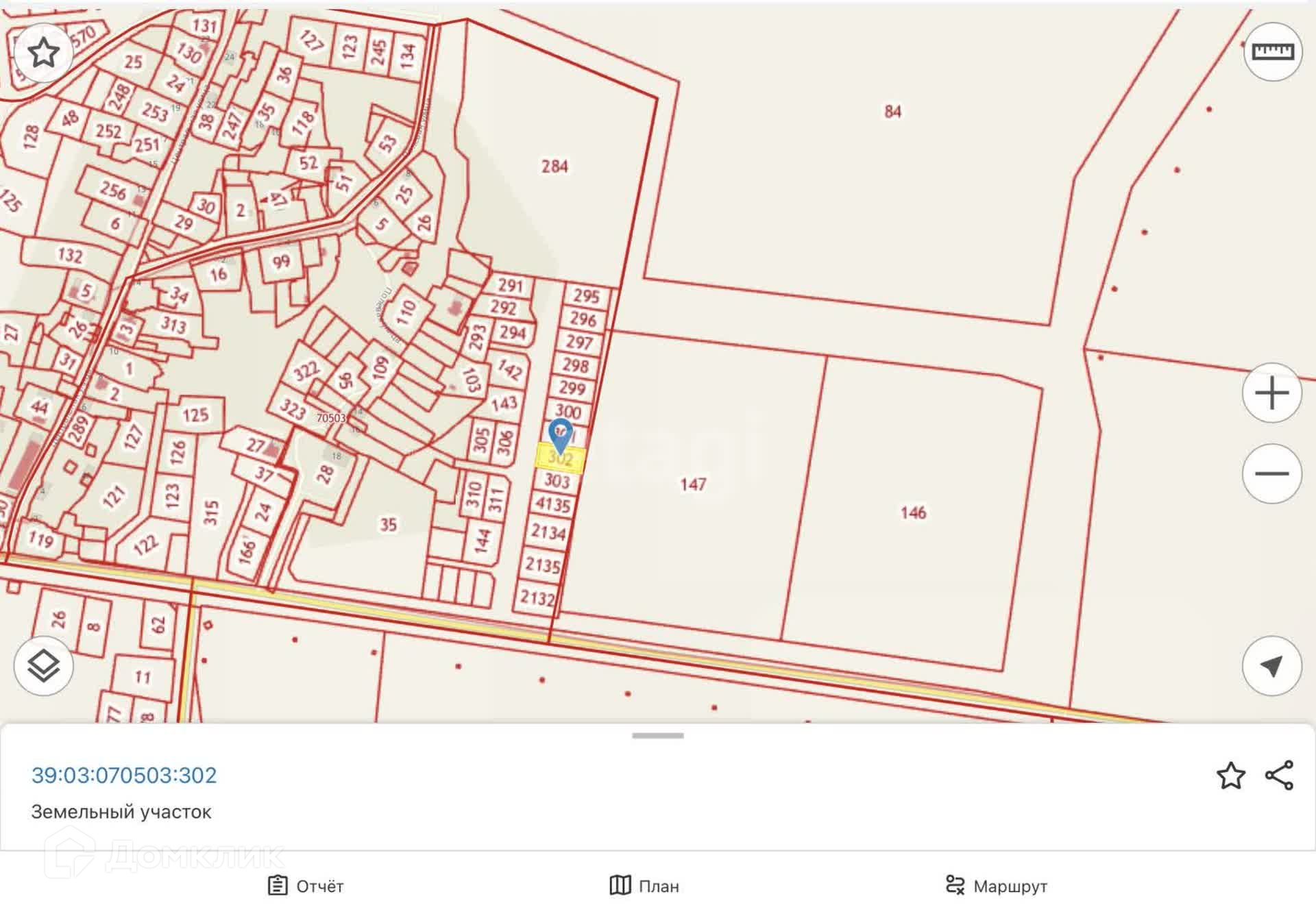Open cadastral number 39:03:070503:302 link
Image resolution: width=1316 pixels, height=914 pixels.
click(x=124, y=775)
